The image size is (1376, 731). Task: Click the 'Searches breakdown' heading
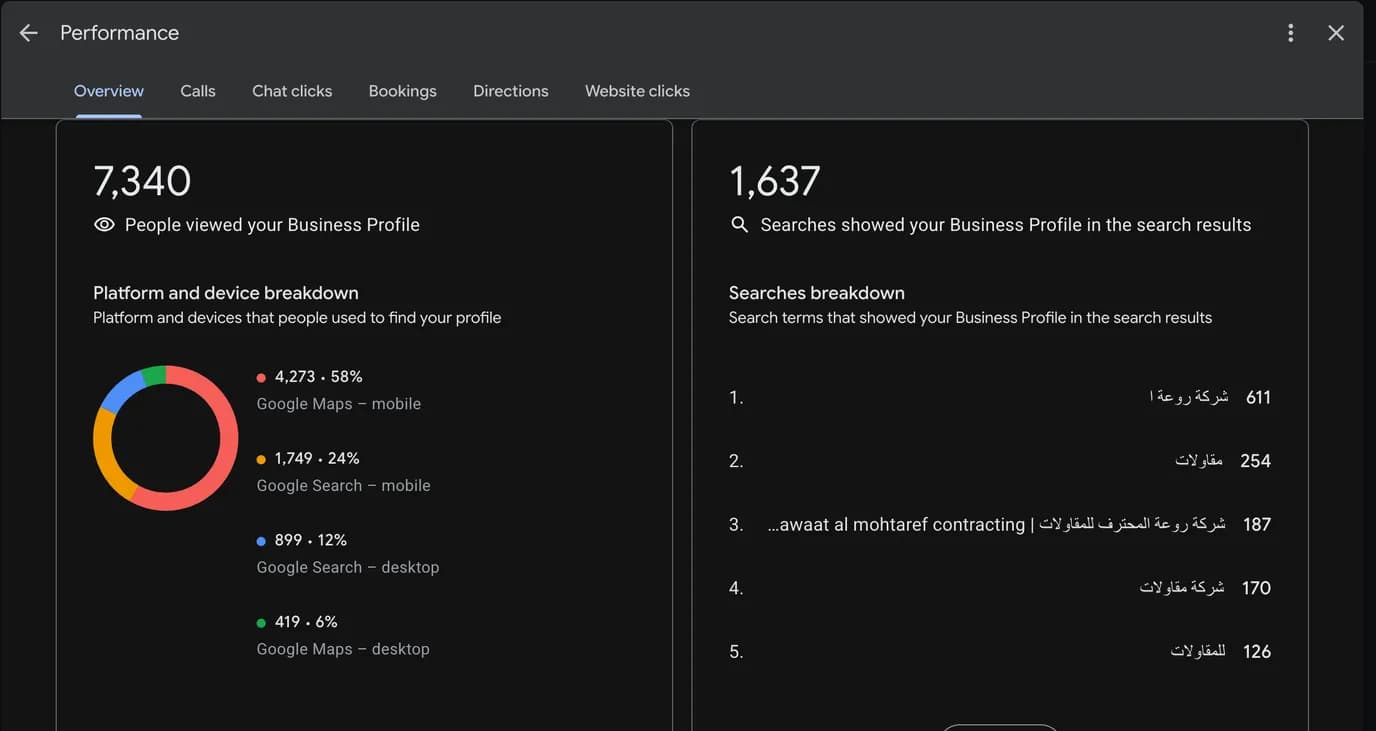(817, 293)
